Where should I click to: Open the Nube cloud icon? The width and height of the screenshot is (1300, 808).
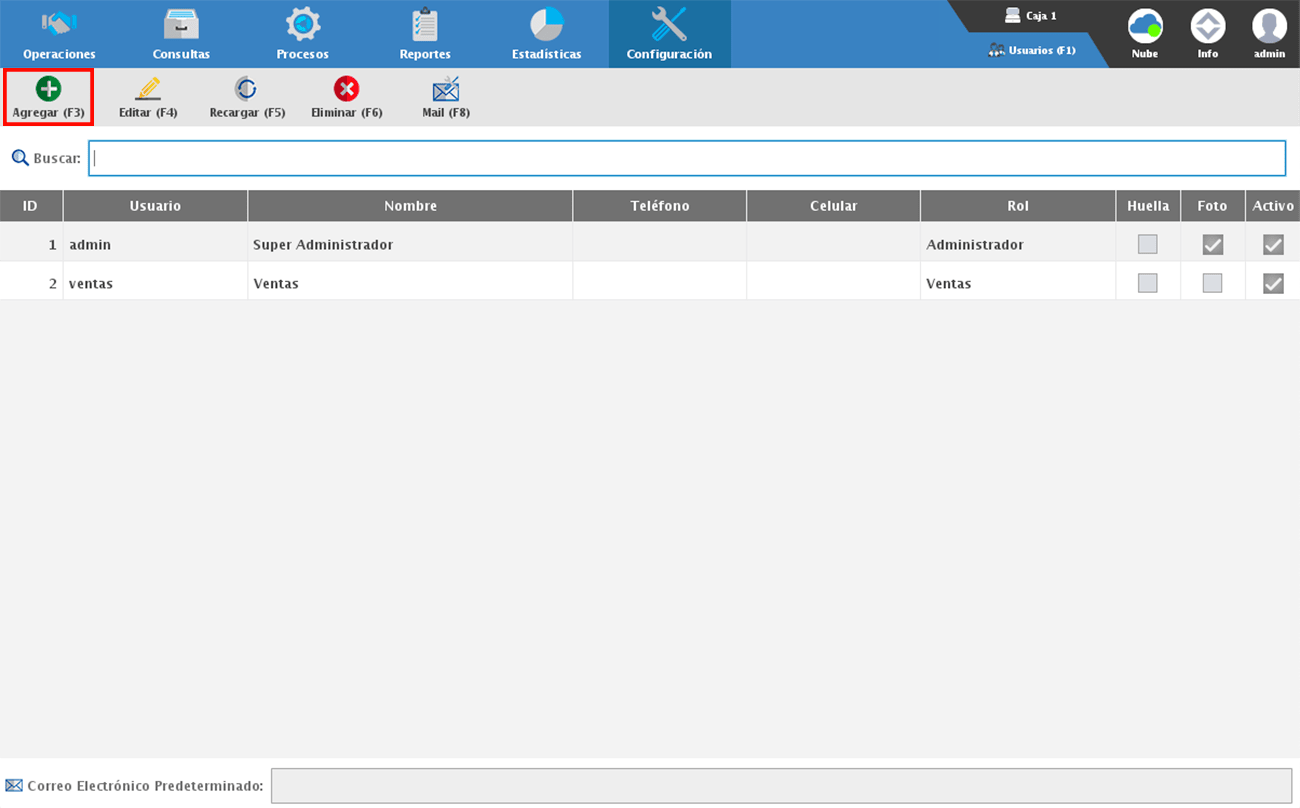coord(1145,27)
